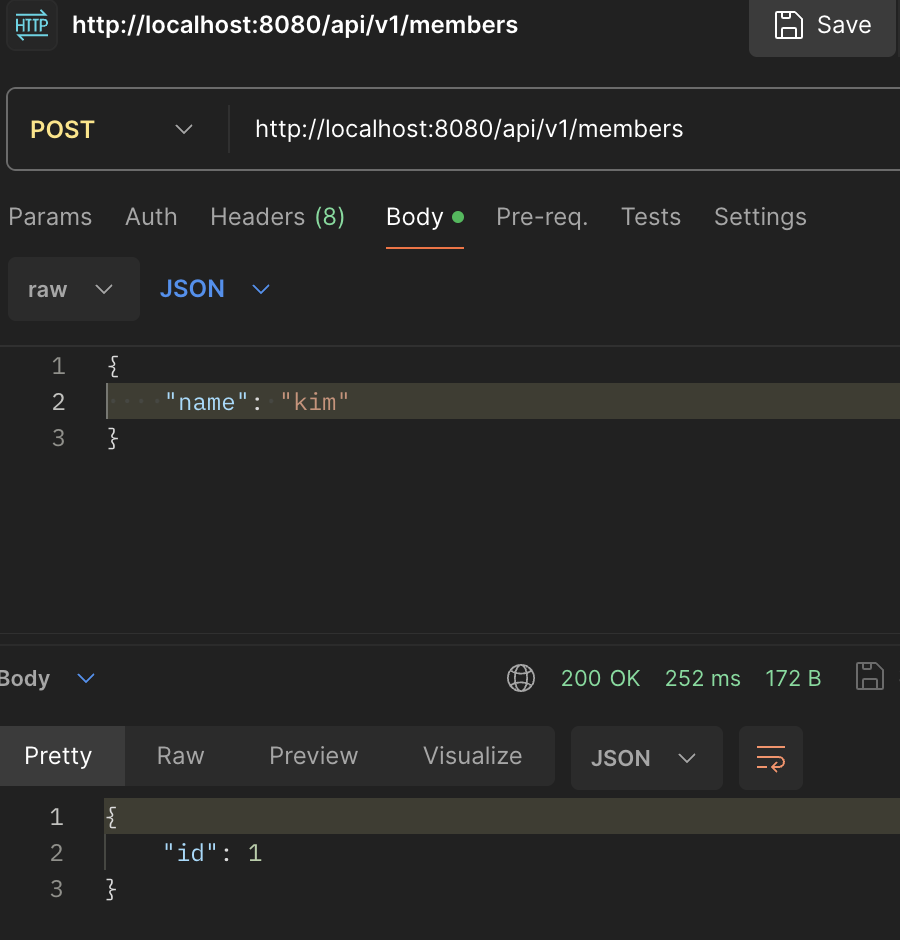Click the 252 ms response time
This screenshot has width=900, height=940.
pyautogui.click(x=703, y=679)
